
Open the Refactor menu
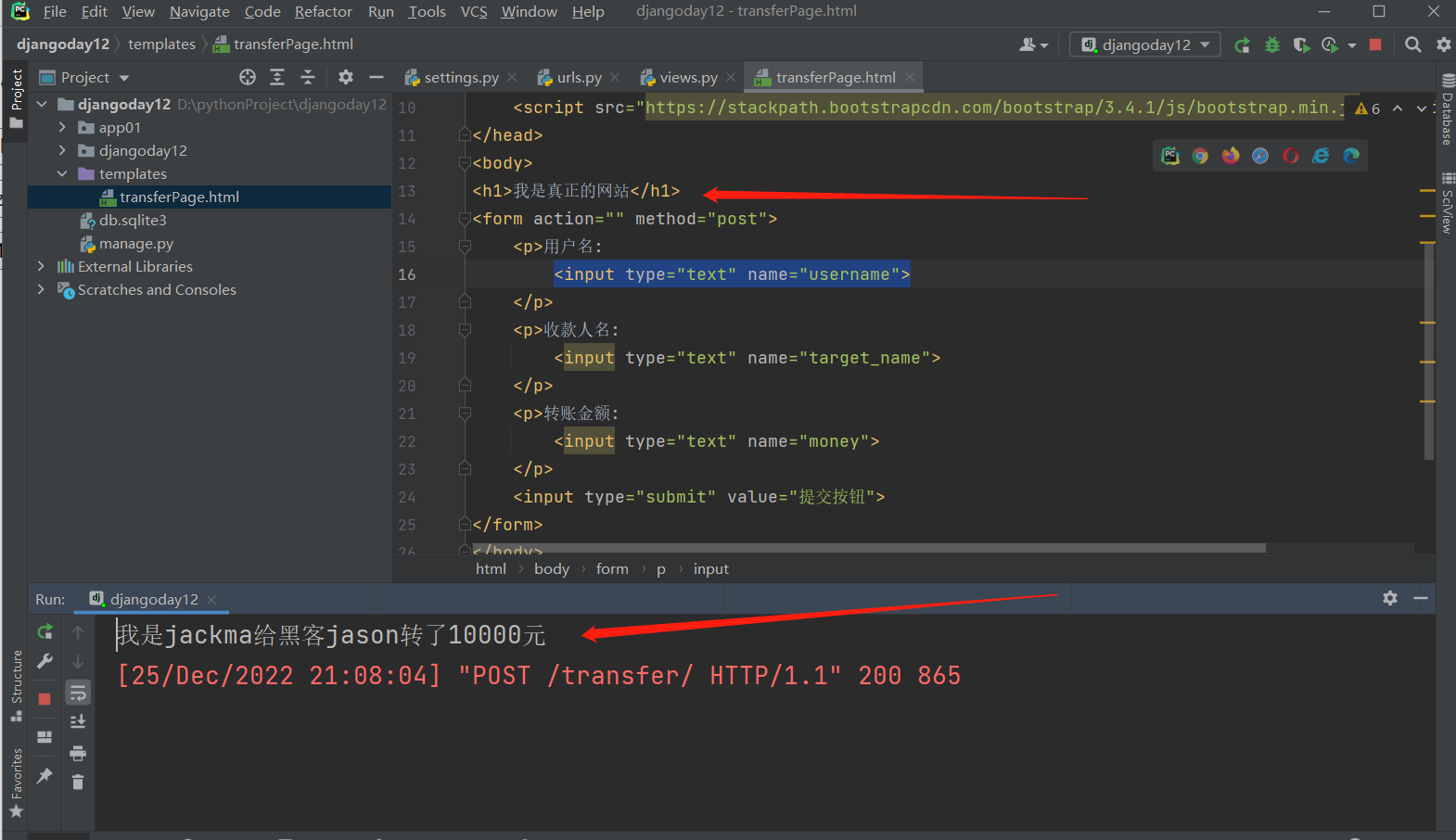[324, 12]
